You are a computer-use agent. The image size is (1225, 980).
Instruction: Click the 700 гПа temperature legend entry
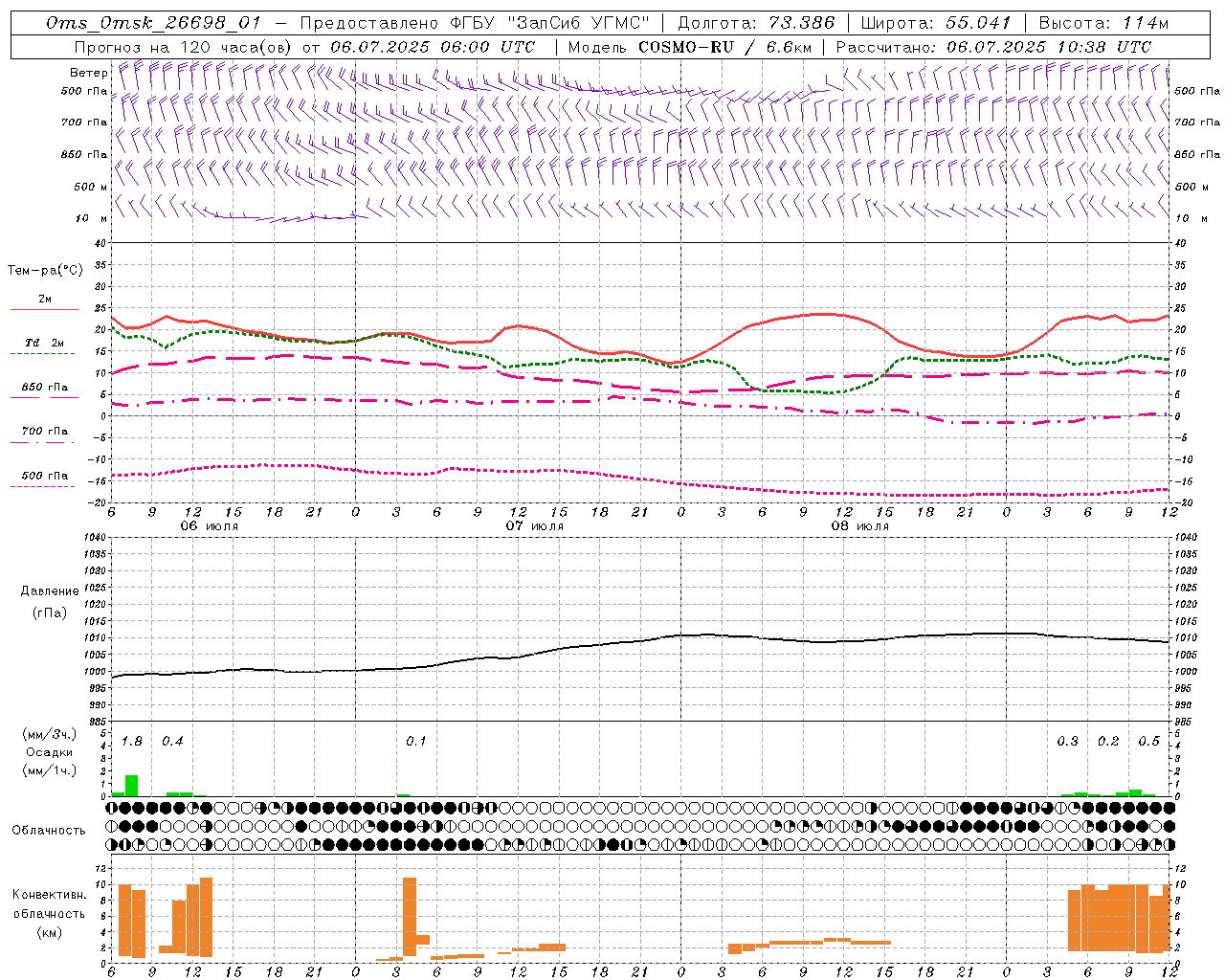[x=44, y=432]
